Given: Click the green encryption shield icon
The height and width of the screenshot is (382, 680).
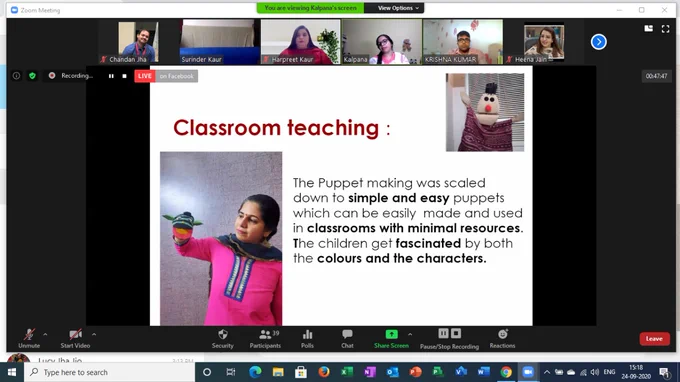Looking at the screenshot, I should pyautogui.click(x=32, y=76).
